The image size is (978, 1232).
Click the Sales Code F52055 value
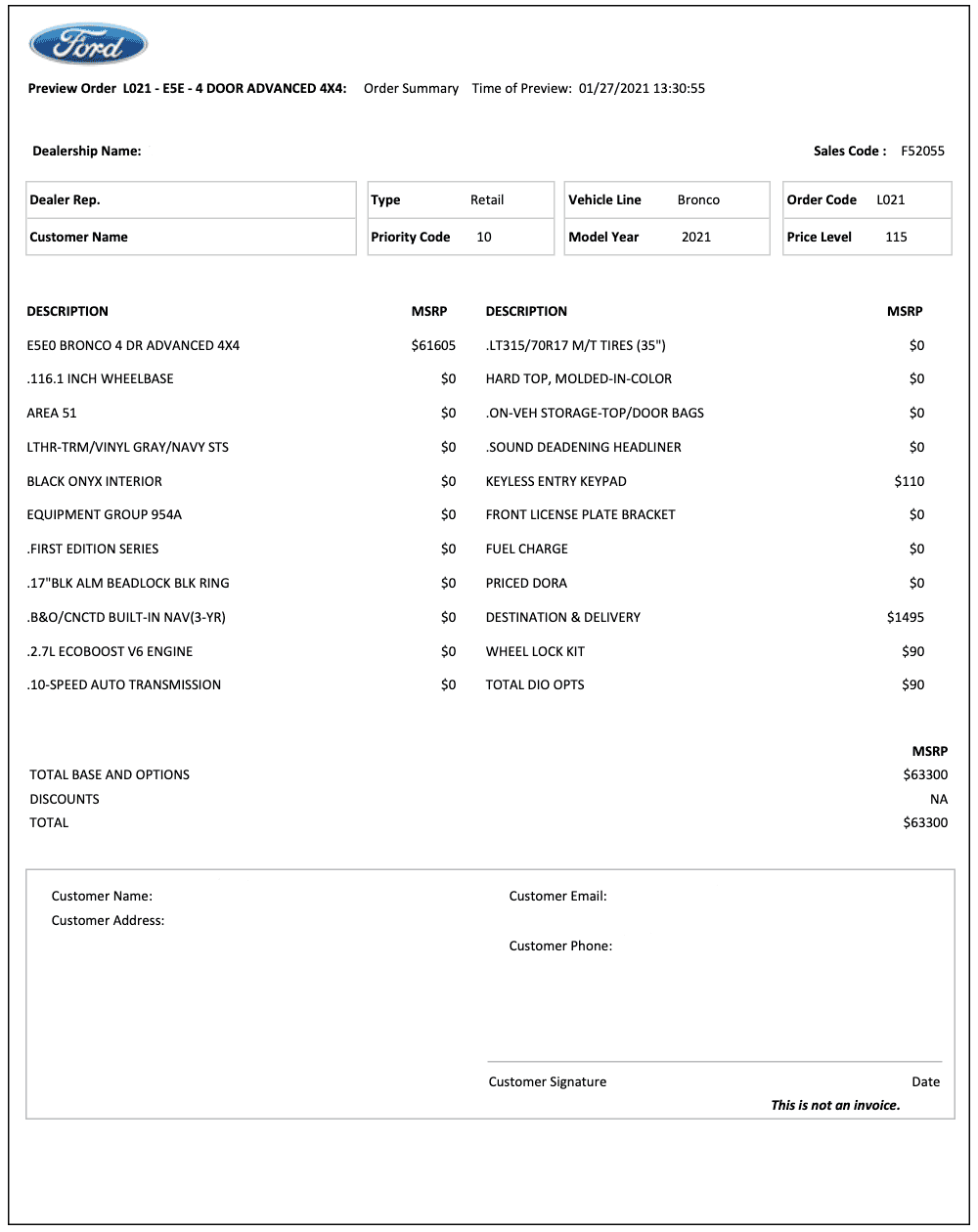pyautogui.click(x=922, y=151)
